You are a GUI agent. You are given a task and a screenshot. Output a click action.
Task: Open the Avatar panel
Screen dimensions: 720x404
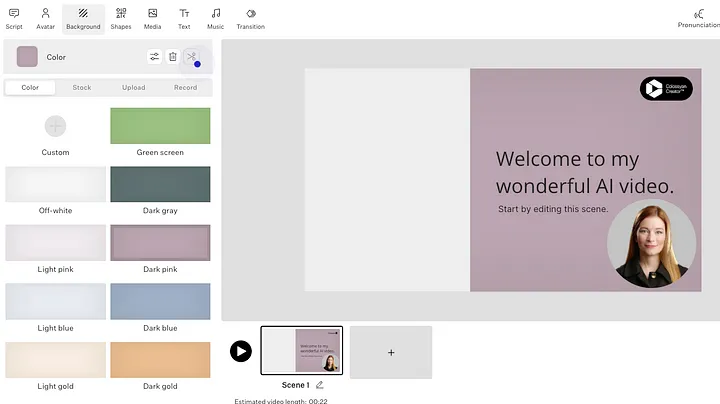click(x=45, y=19)
